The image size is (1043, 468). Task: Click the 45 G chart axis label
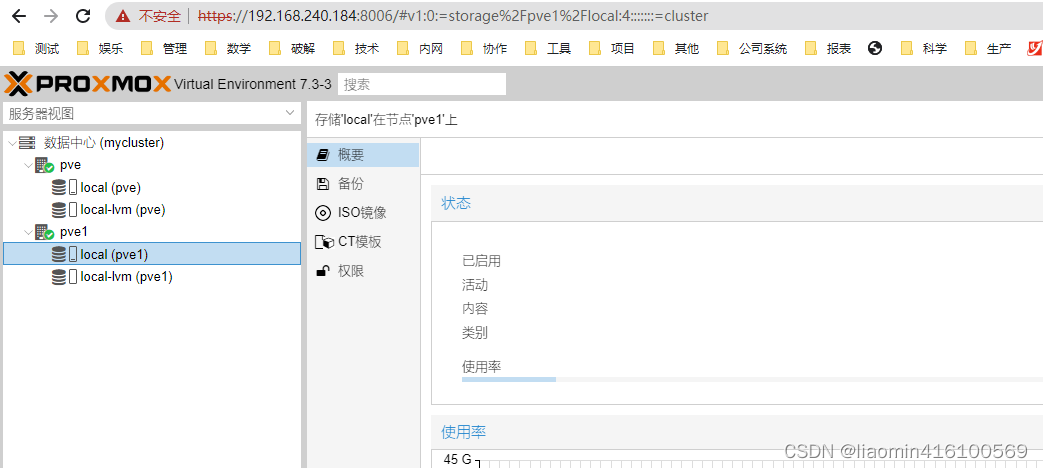click(458, 459)
